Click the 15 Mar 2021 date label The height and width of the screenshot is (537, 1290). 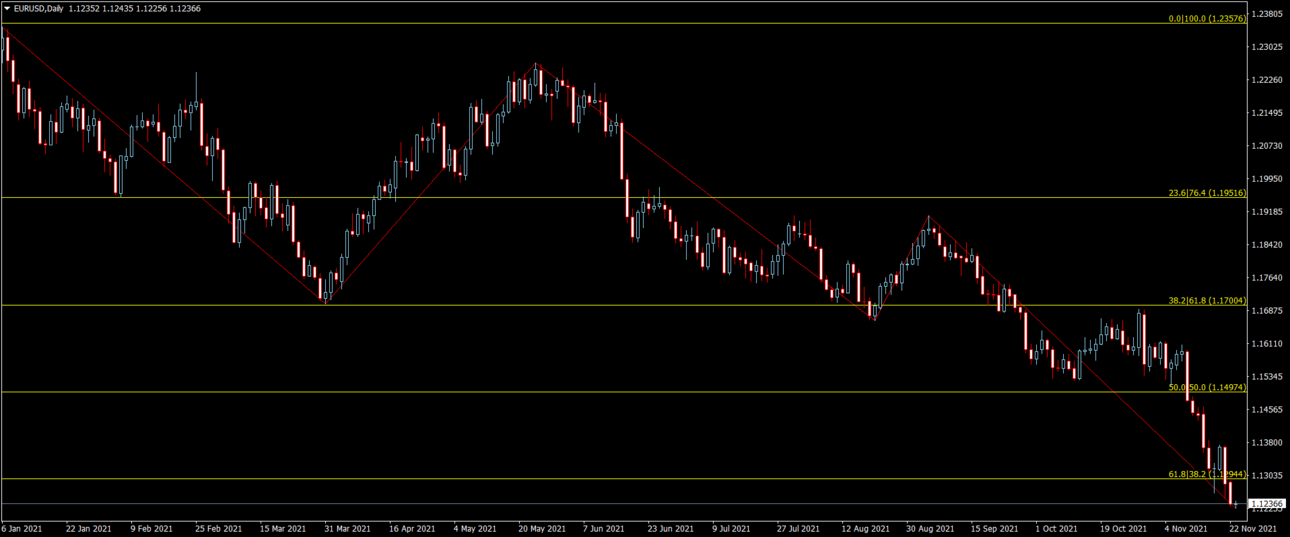coord(283,528)
